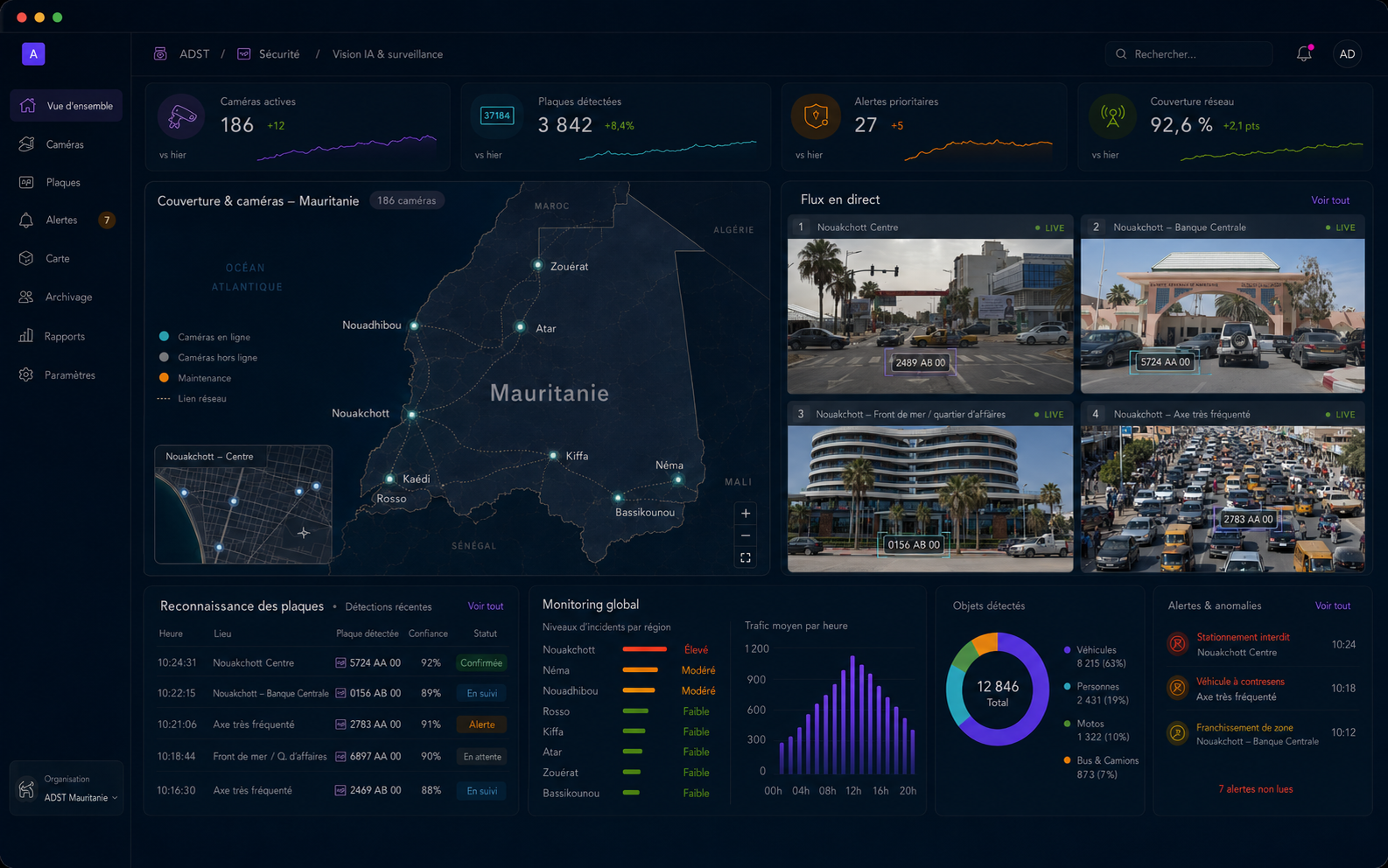Viewport: 1388px width, 868px height.
Task: Click the ADST breadcrumb icon
Action: click(x=160, y=54)
